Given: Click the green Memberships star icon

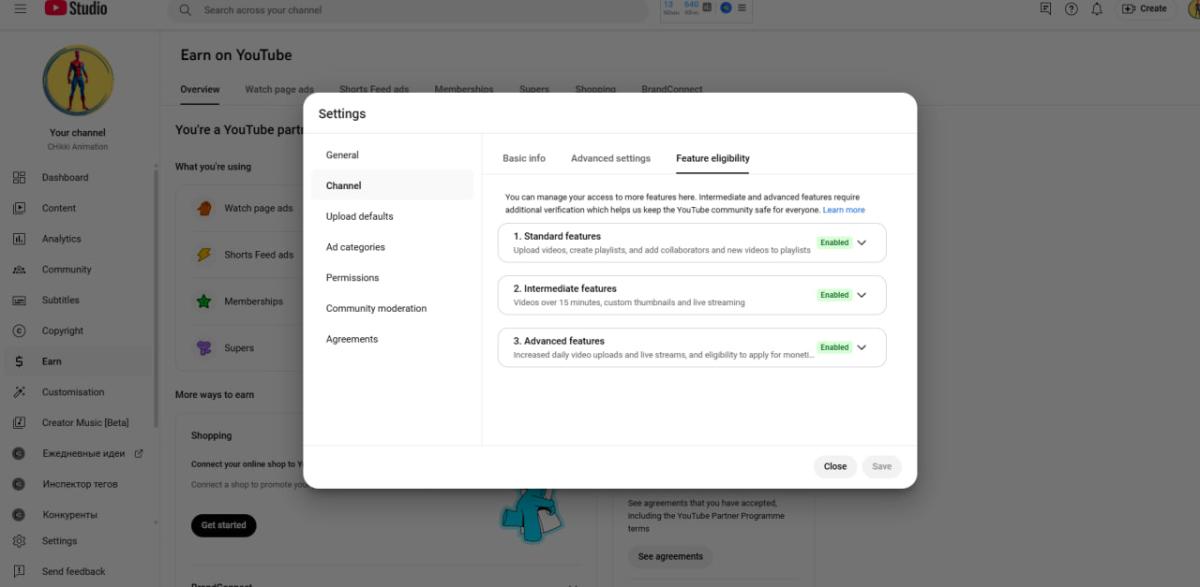Looking at the screenshot, I should pyautogui.click(x=204, y=301).
